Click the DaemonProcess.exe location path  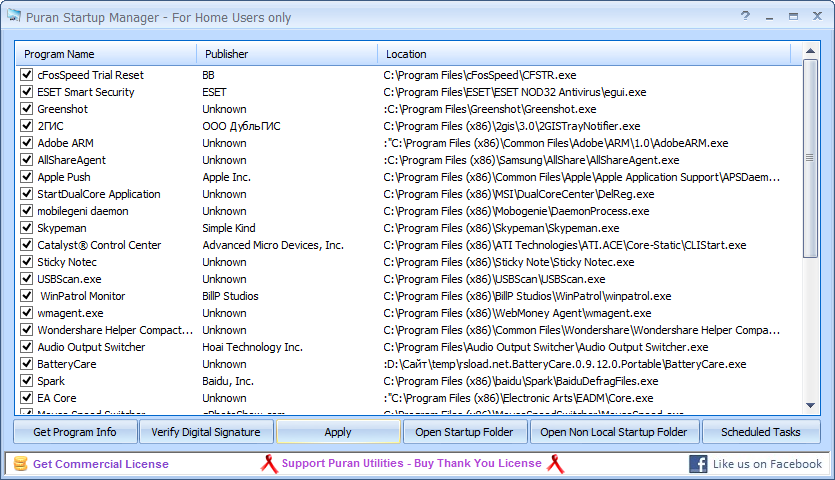517,211
